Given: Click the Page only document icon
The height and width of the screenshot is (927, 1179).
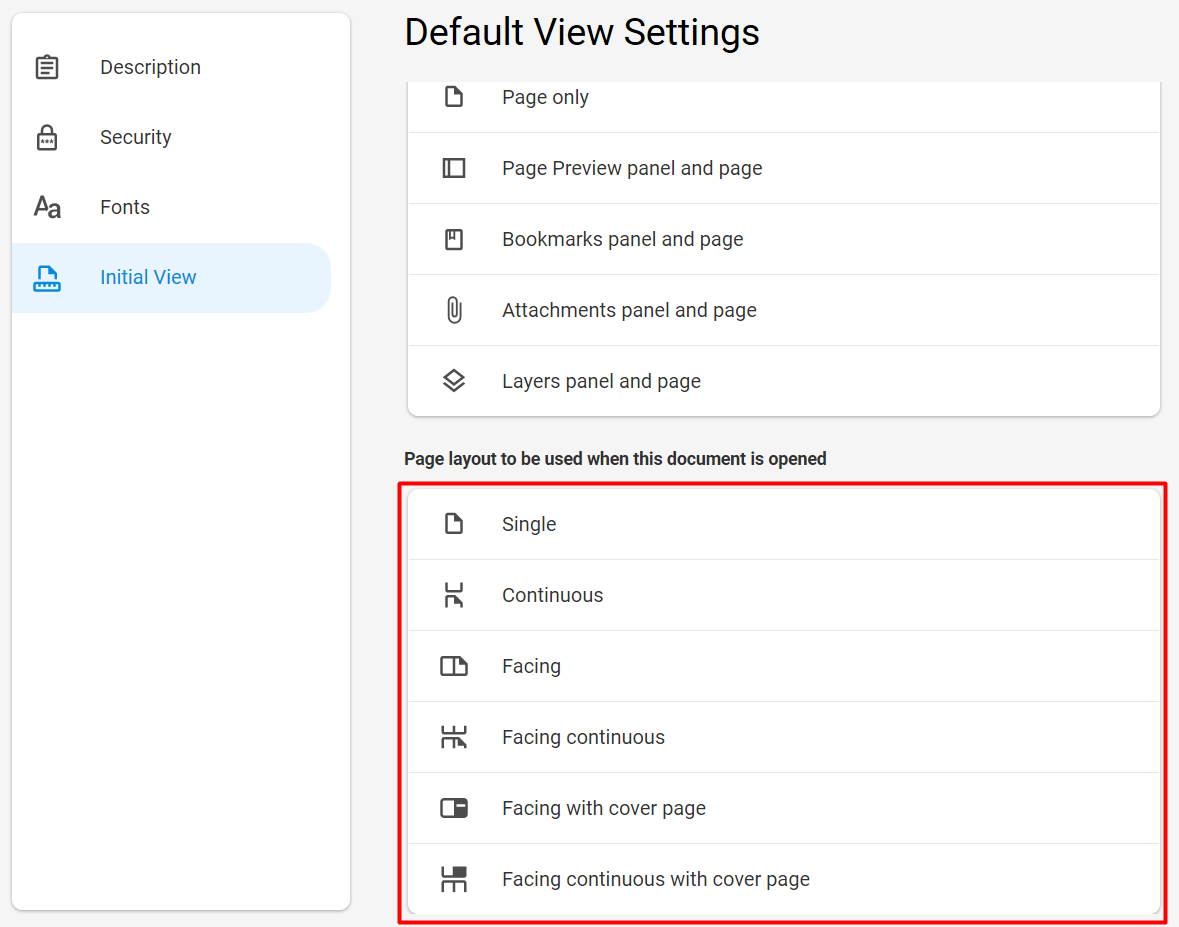Looking at the screenshot, I should click(453, 97).
